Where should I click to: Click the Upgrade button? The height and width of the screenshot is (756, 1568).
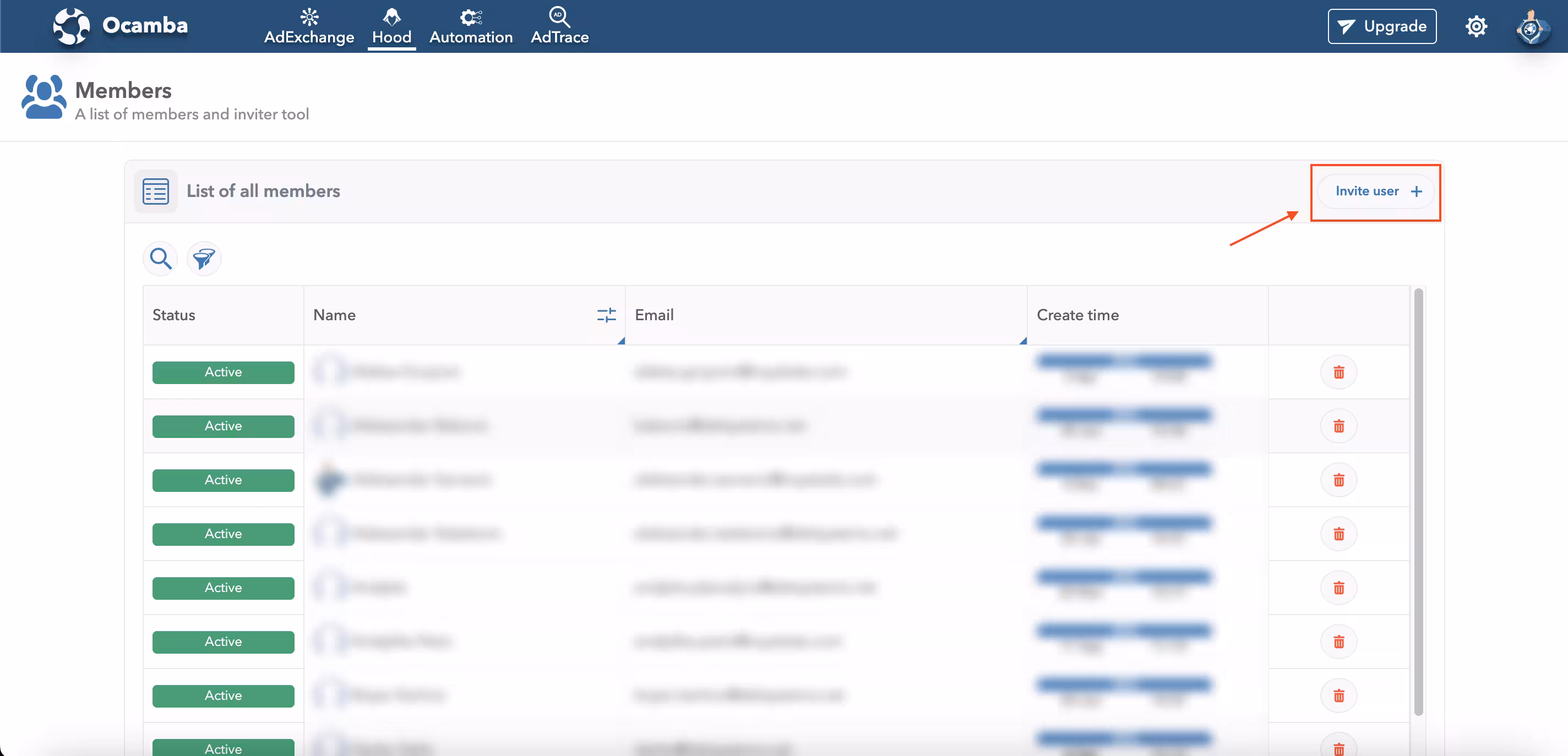click(1381, 26)
